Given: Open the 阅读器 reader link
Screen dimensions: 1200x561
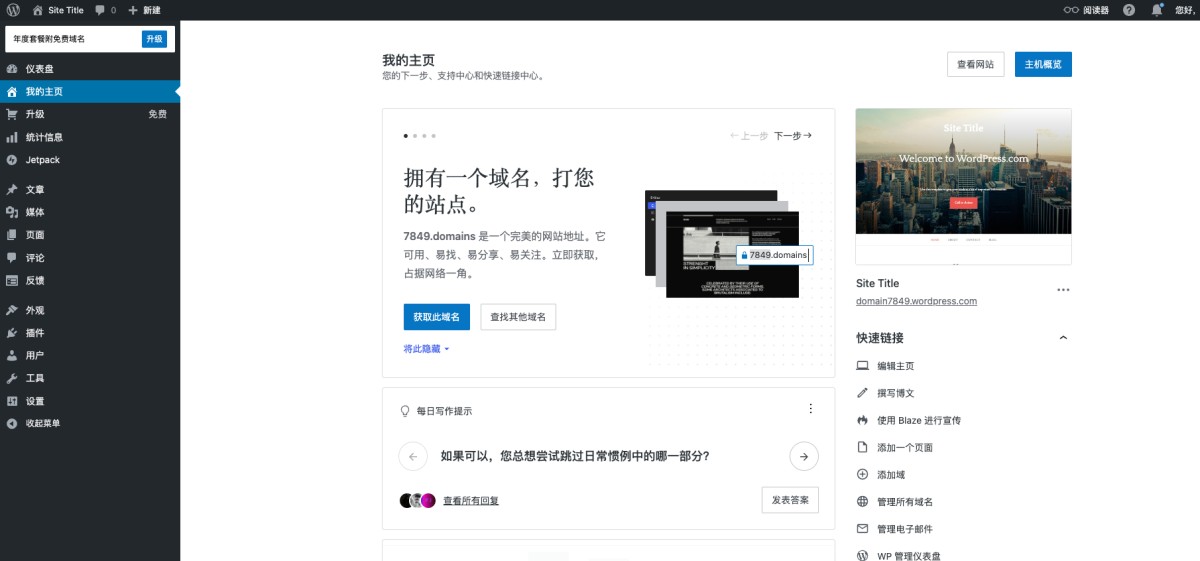Looking at the screenshot, I should click(1086, 10).
